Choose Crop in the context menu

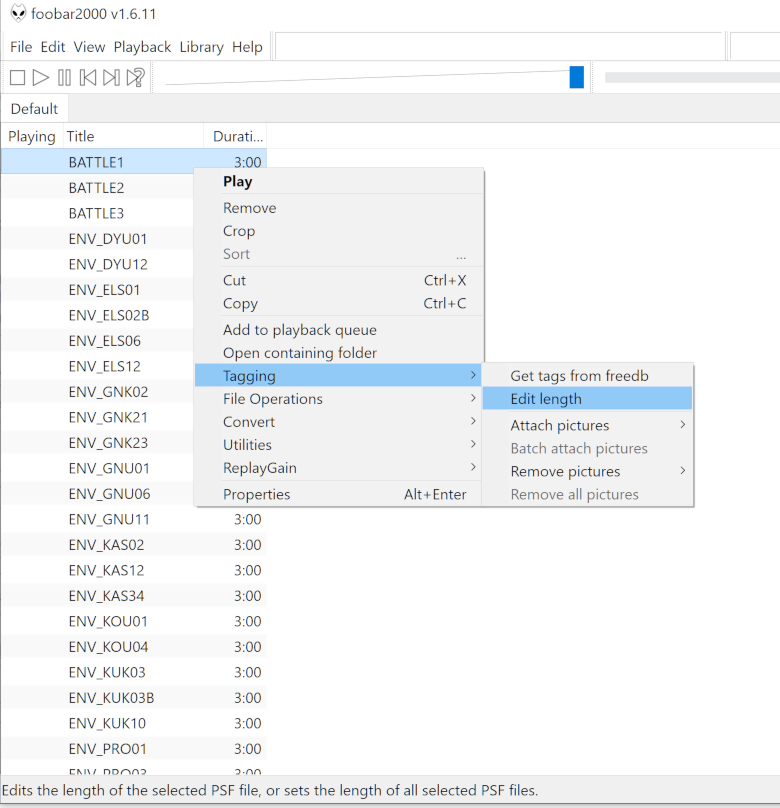339,231
